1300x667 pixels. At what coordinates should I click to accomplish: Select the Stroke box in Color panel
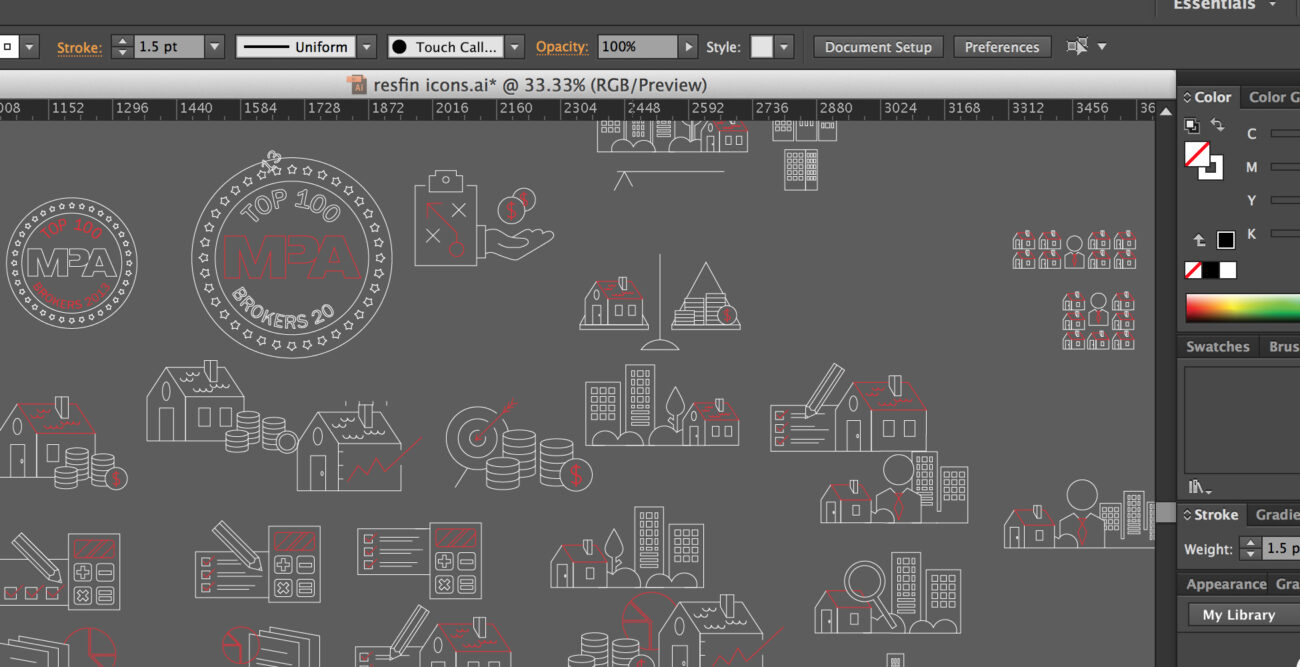[x=1211, y=168]
